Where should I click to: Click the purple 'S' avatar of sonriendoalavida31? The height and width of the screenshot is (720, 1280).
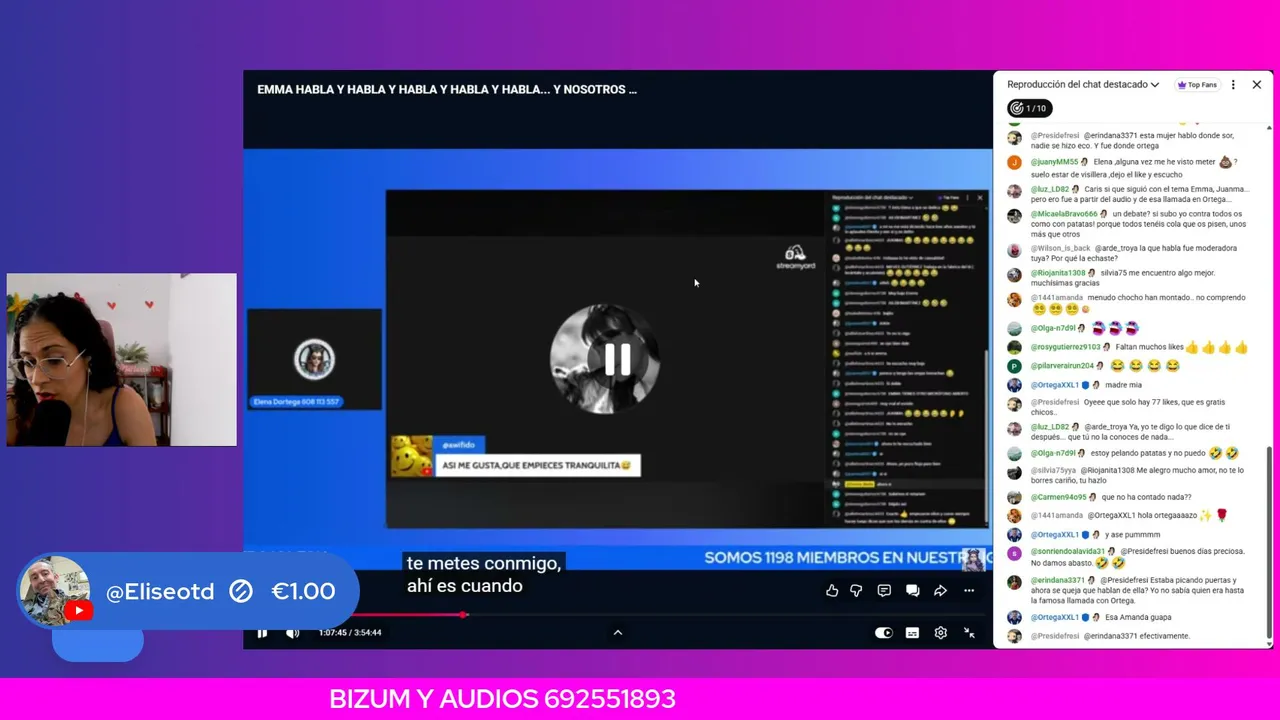(1014, 552)
